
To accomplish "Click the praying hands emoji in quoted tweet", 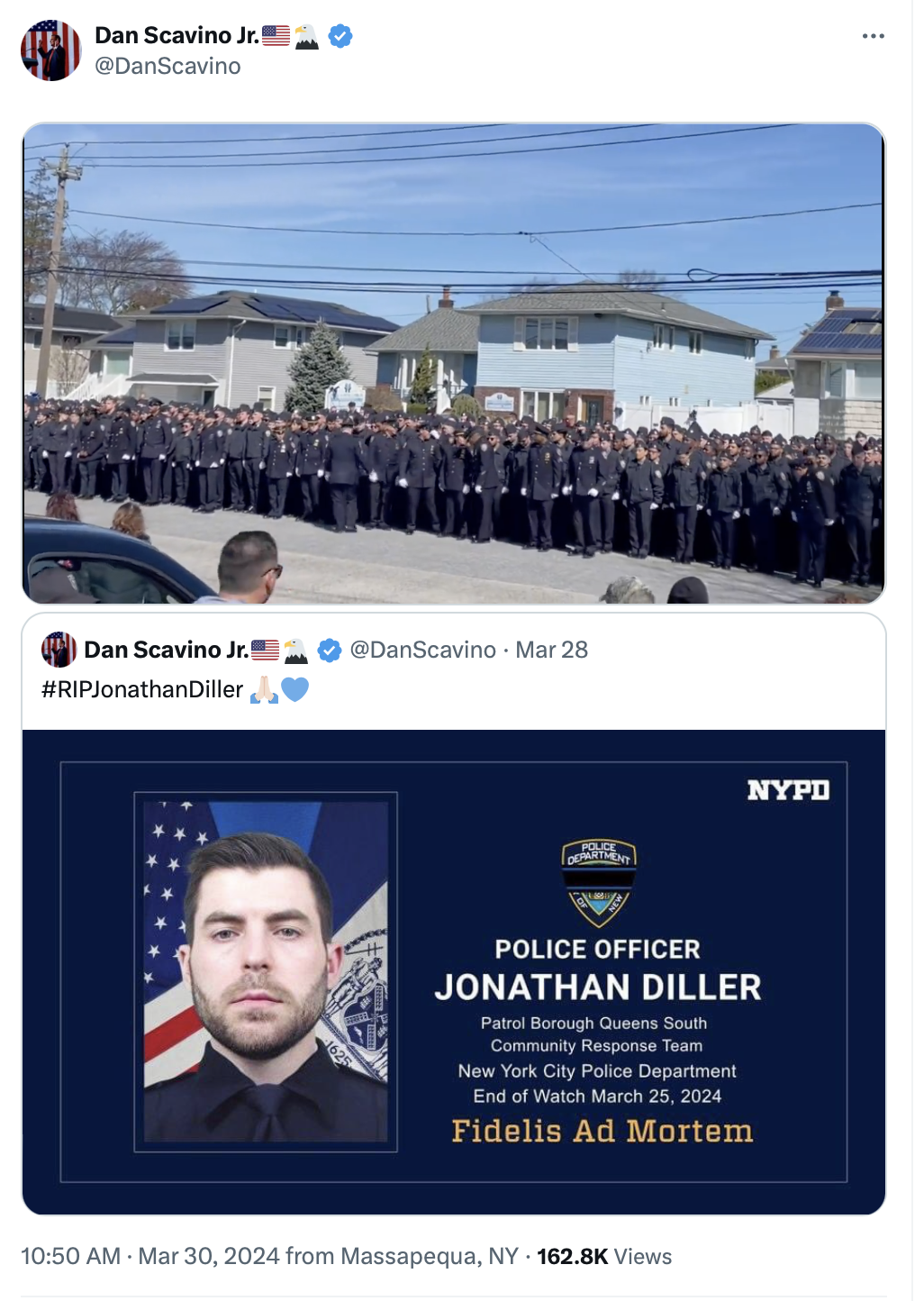I will coord(264,689).
